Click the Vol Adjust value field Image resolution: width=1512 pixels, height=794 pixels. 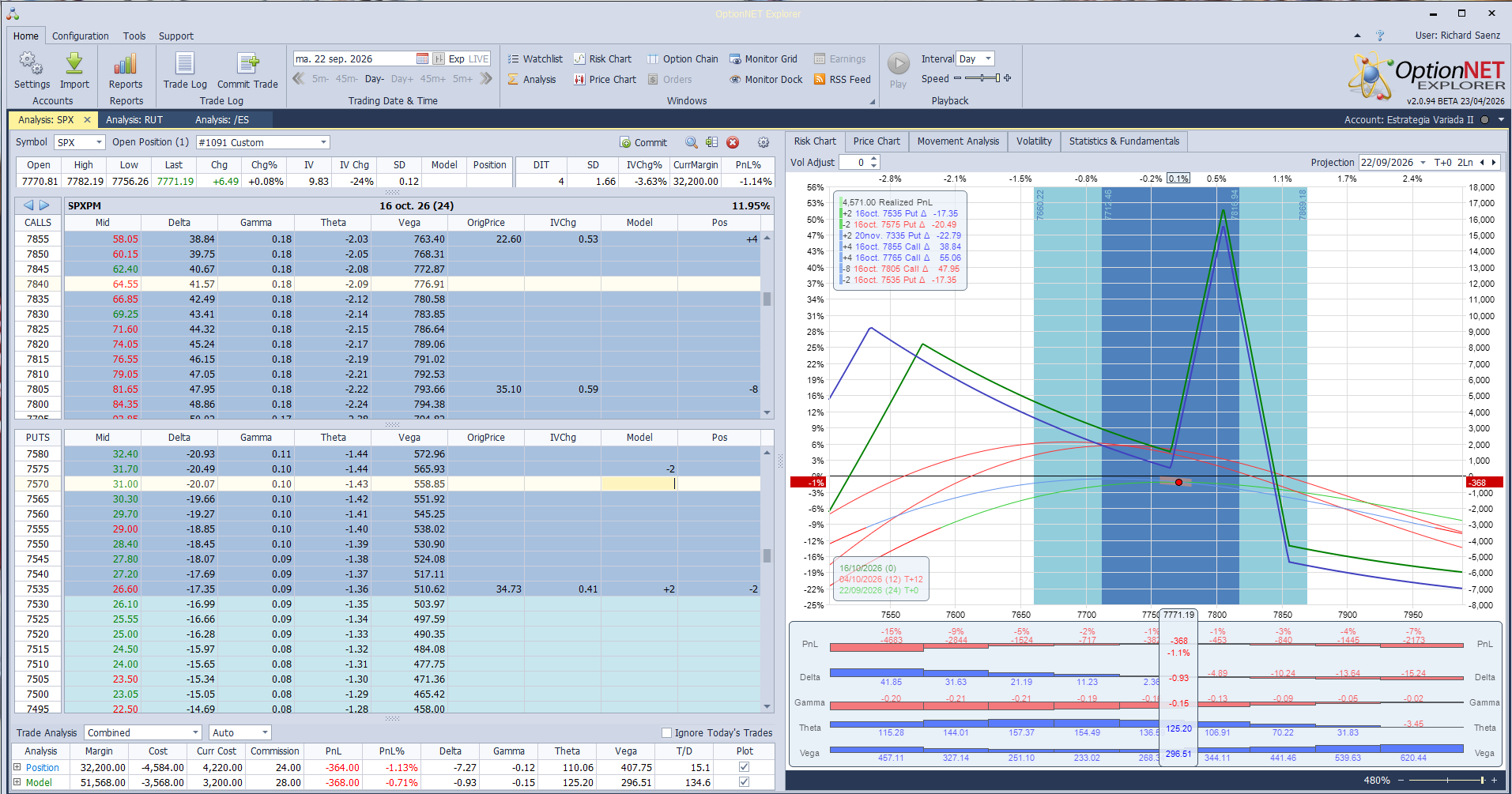point(854,162)
